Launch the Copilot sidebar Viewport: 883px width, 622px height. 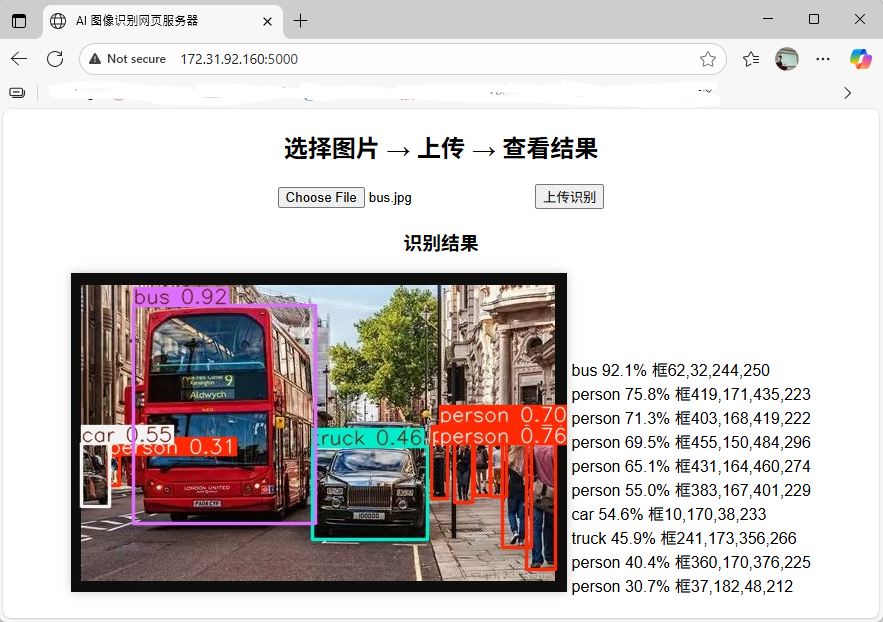860,59
